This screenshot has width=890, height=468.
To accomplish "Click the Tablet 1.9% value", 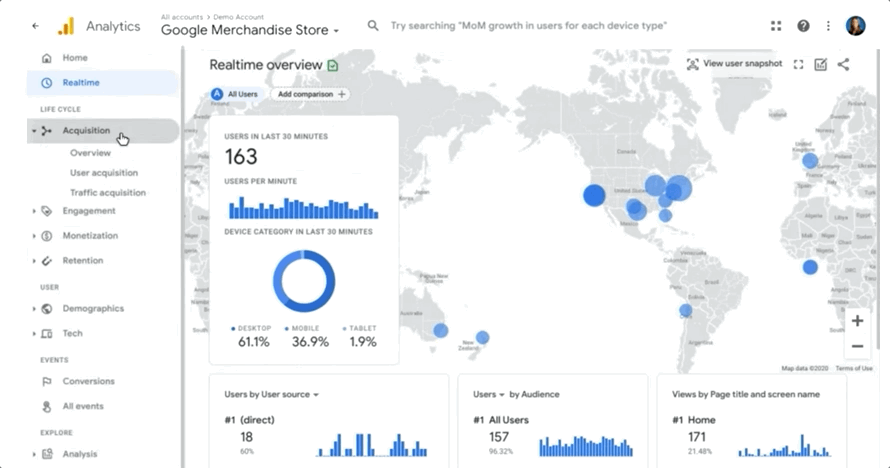I will [363, 342].
